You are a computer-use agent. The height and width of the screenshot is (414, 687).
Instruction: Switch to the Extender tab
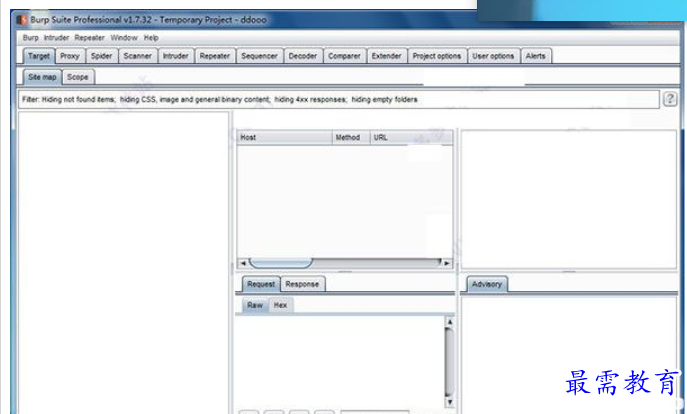[x=386, y=56]
